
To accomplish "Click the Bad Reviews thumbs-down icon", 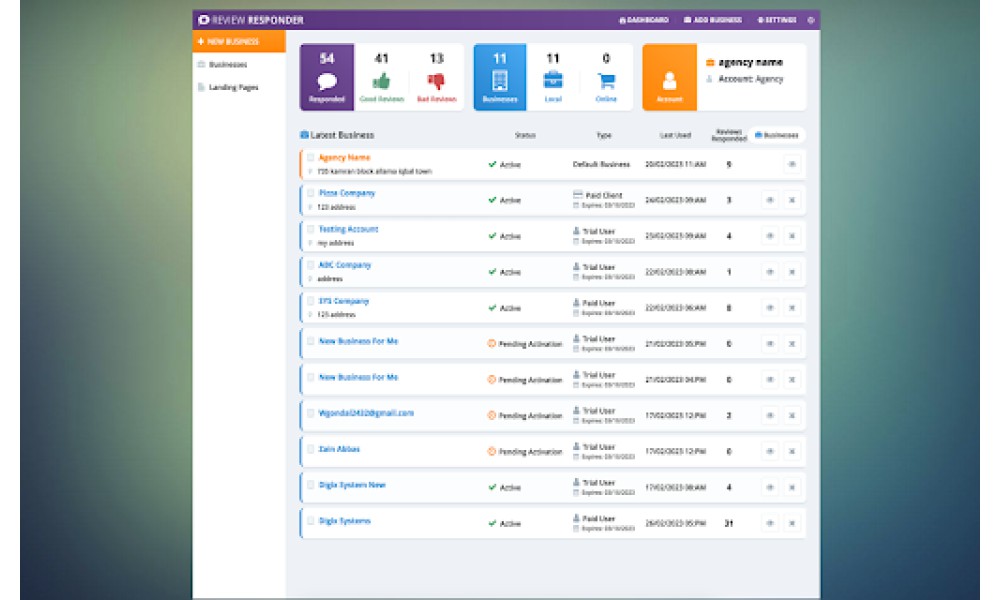I will (x=436, y=81).
